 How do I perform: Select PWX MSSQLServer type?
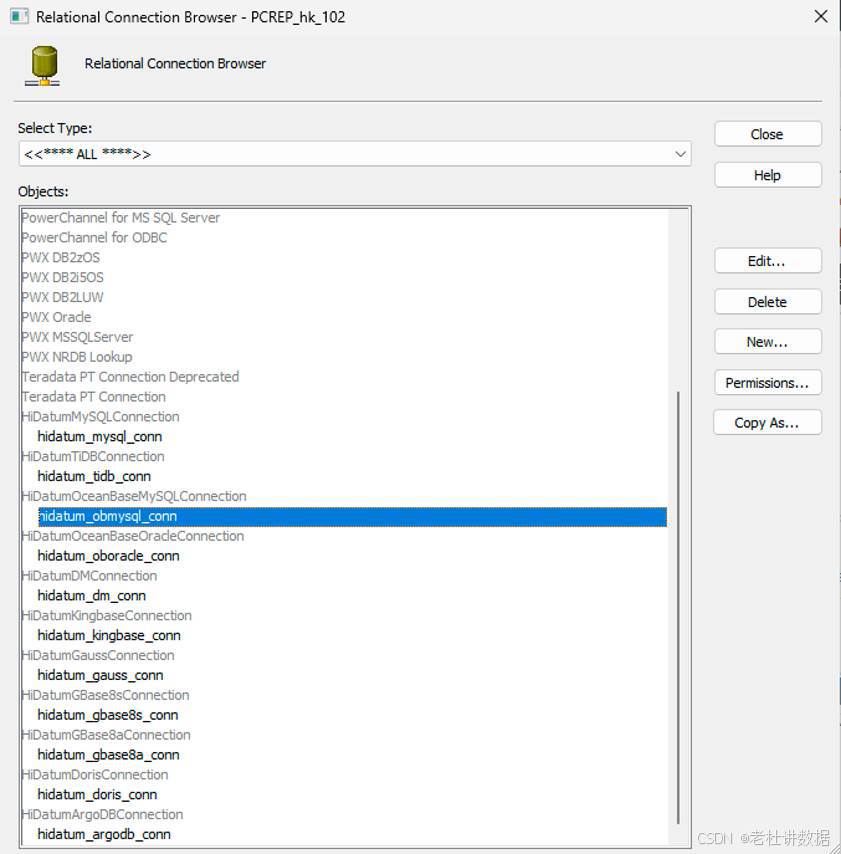point(77,337)
